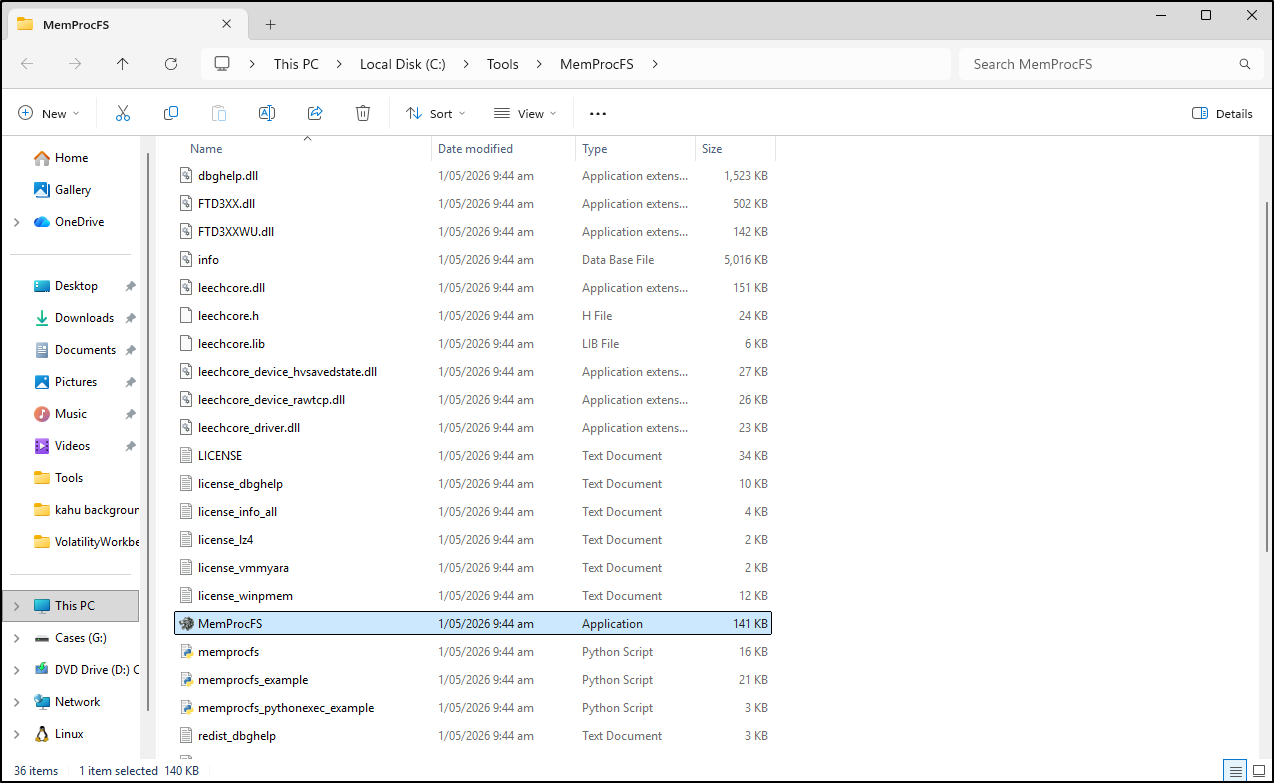Open the See more ellipsis menu
The height and width of the screenshot is (783, 1274).
pyautogui.click(x=598, y=114)
